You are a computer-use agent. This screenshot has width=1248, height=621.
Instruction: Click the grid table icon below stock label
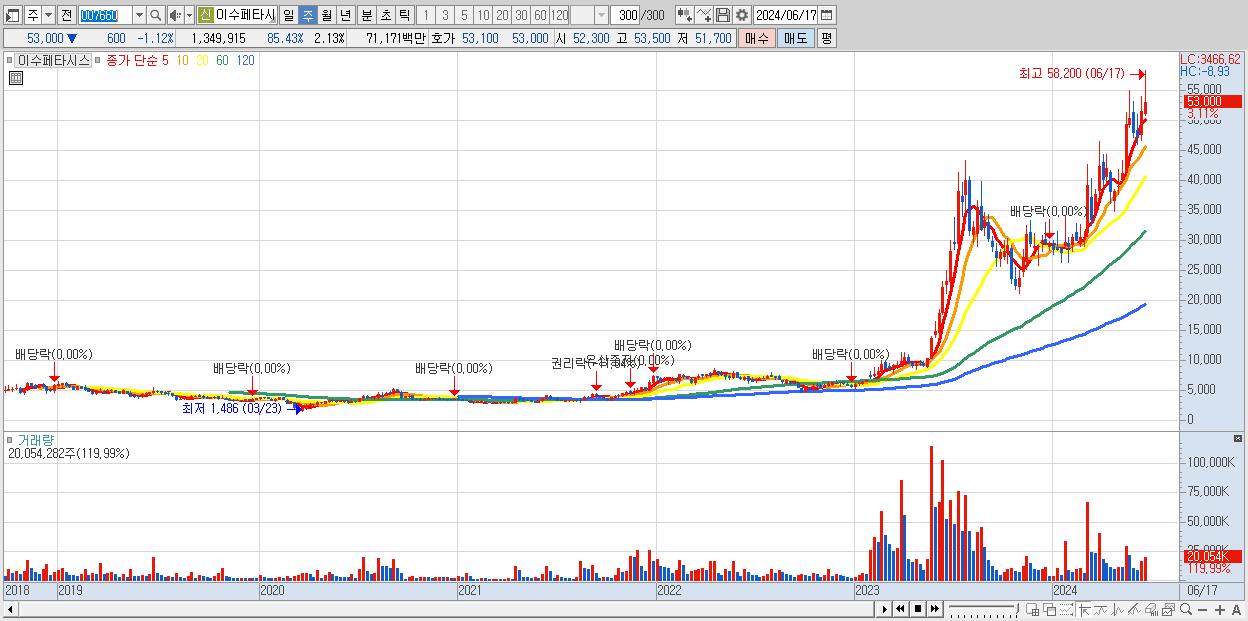coord(15,78)
